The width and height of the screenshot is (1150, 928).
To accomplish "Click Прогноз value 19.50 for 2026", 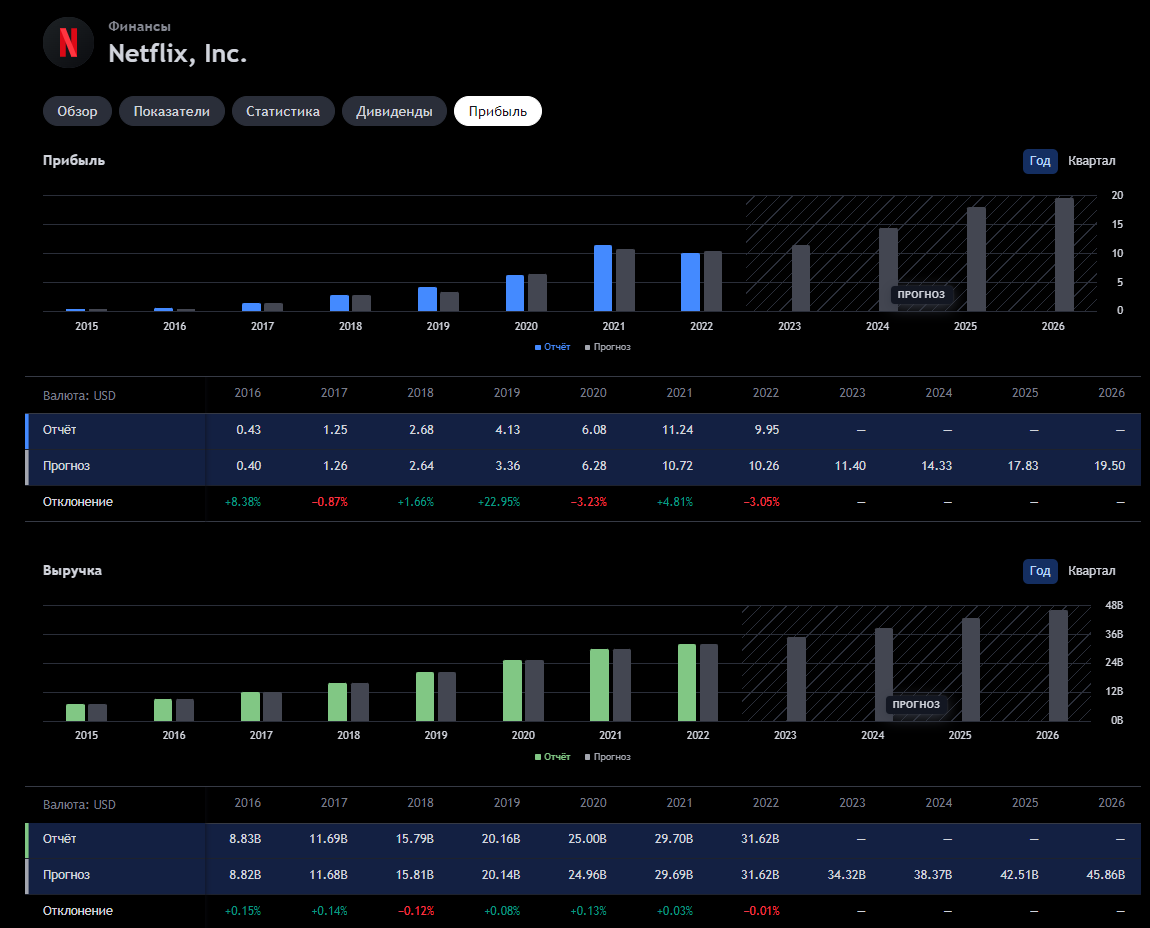I will tap(1110, 466).
